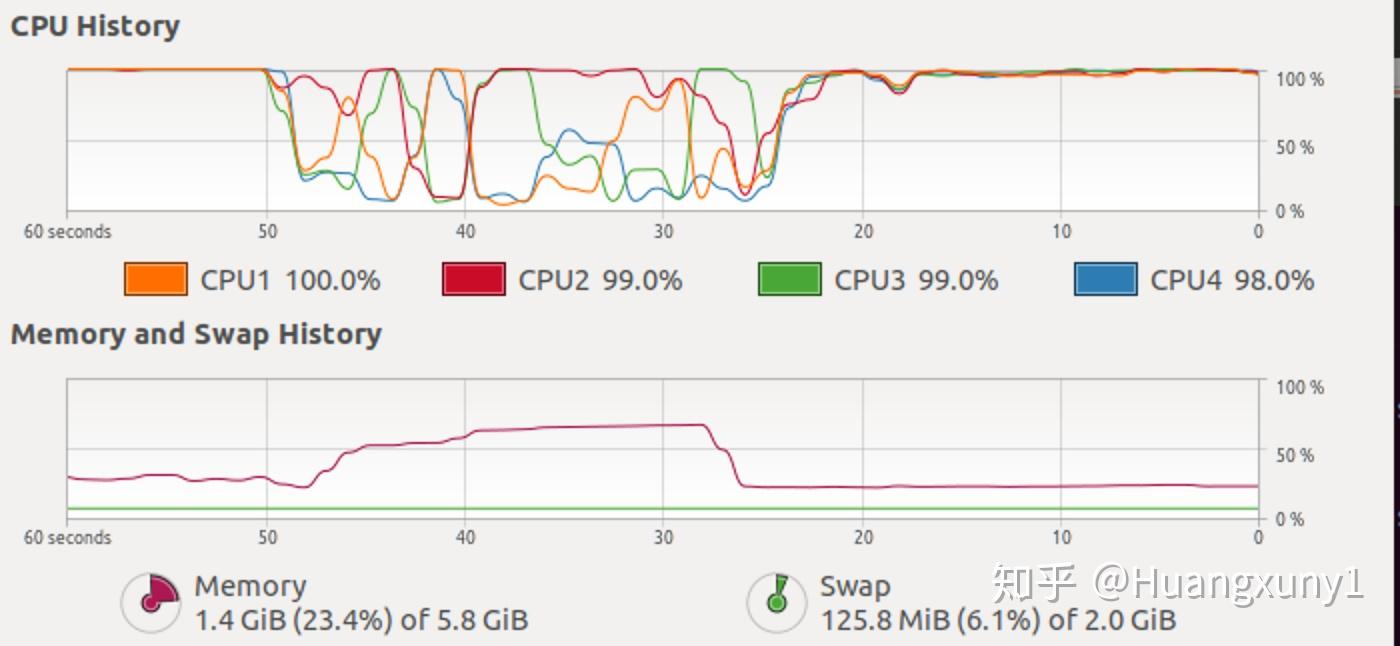Select the CPU4 98.0% label
Image resolution: width=1400 pixels, height=646 pixels.
pos(1232,280)
